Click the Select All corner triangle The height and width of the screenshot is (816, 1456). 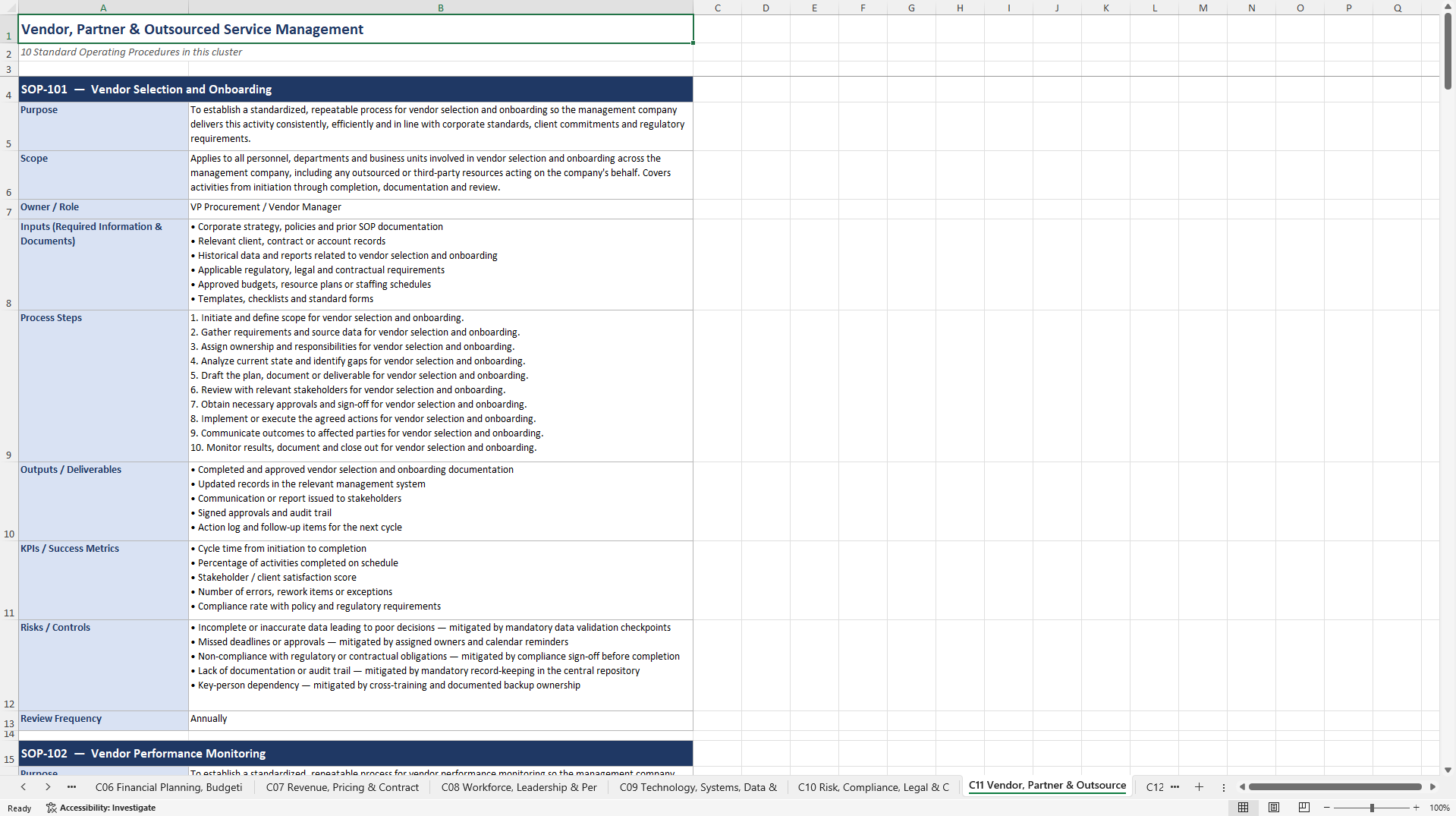click(x=9, y=8)
